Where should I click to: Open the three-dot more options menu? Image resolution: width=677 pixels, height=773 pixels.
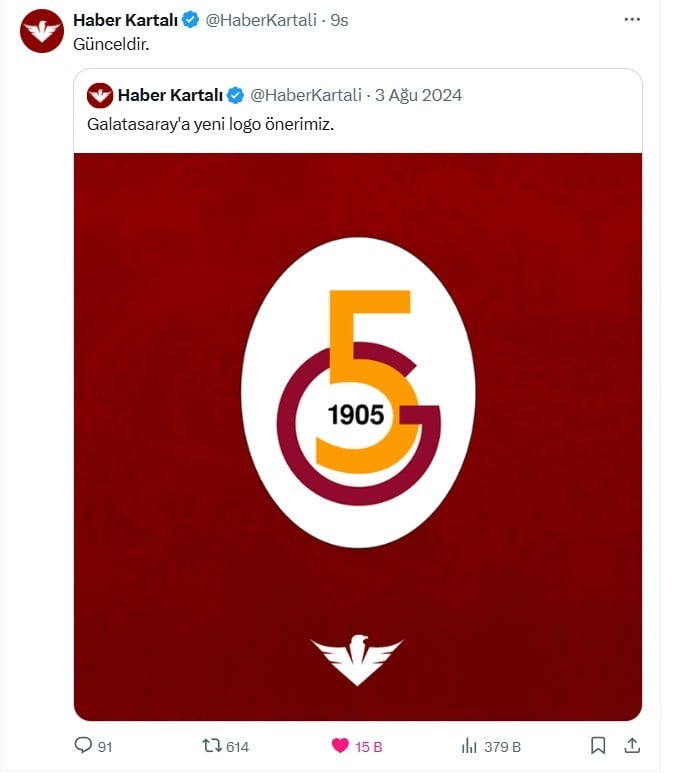[631, 19]
